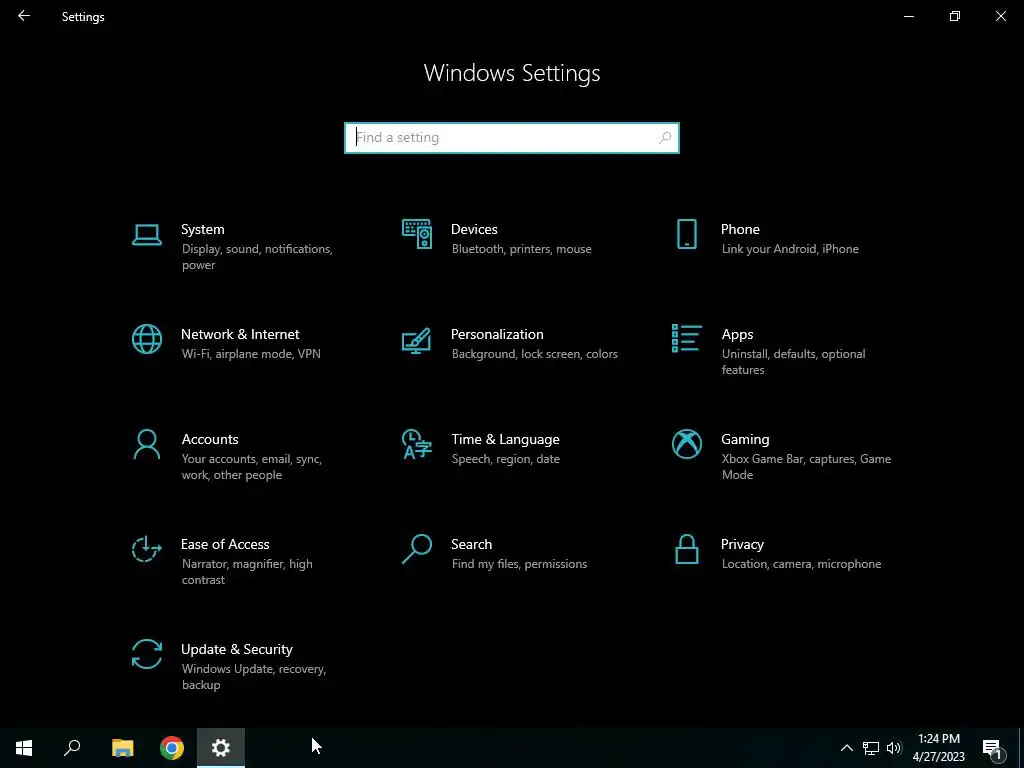Restore down the Settings window

click(955, 16)
